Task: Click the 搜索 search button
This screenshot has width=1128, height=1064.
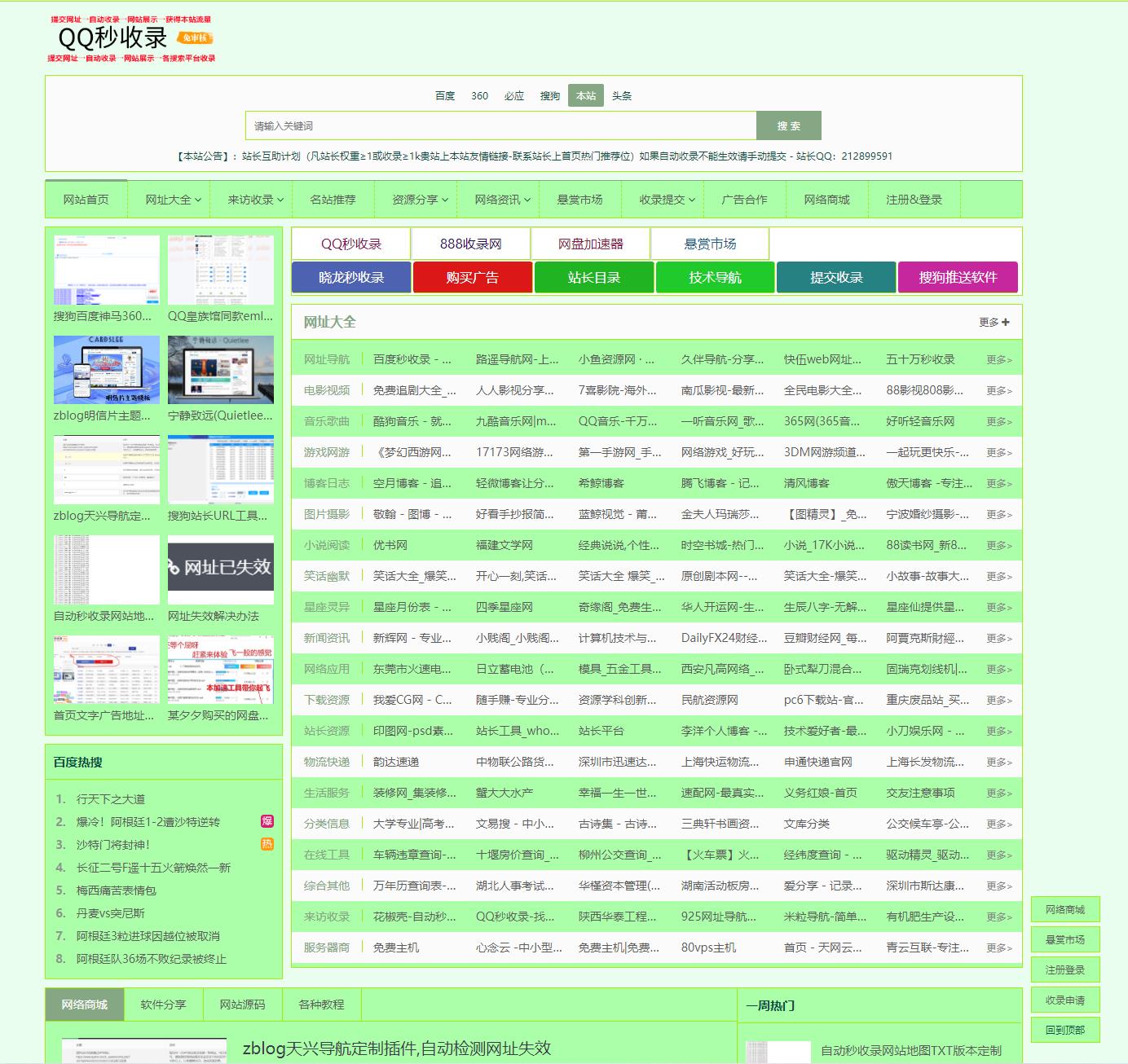Action: click(788, 125)
